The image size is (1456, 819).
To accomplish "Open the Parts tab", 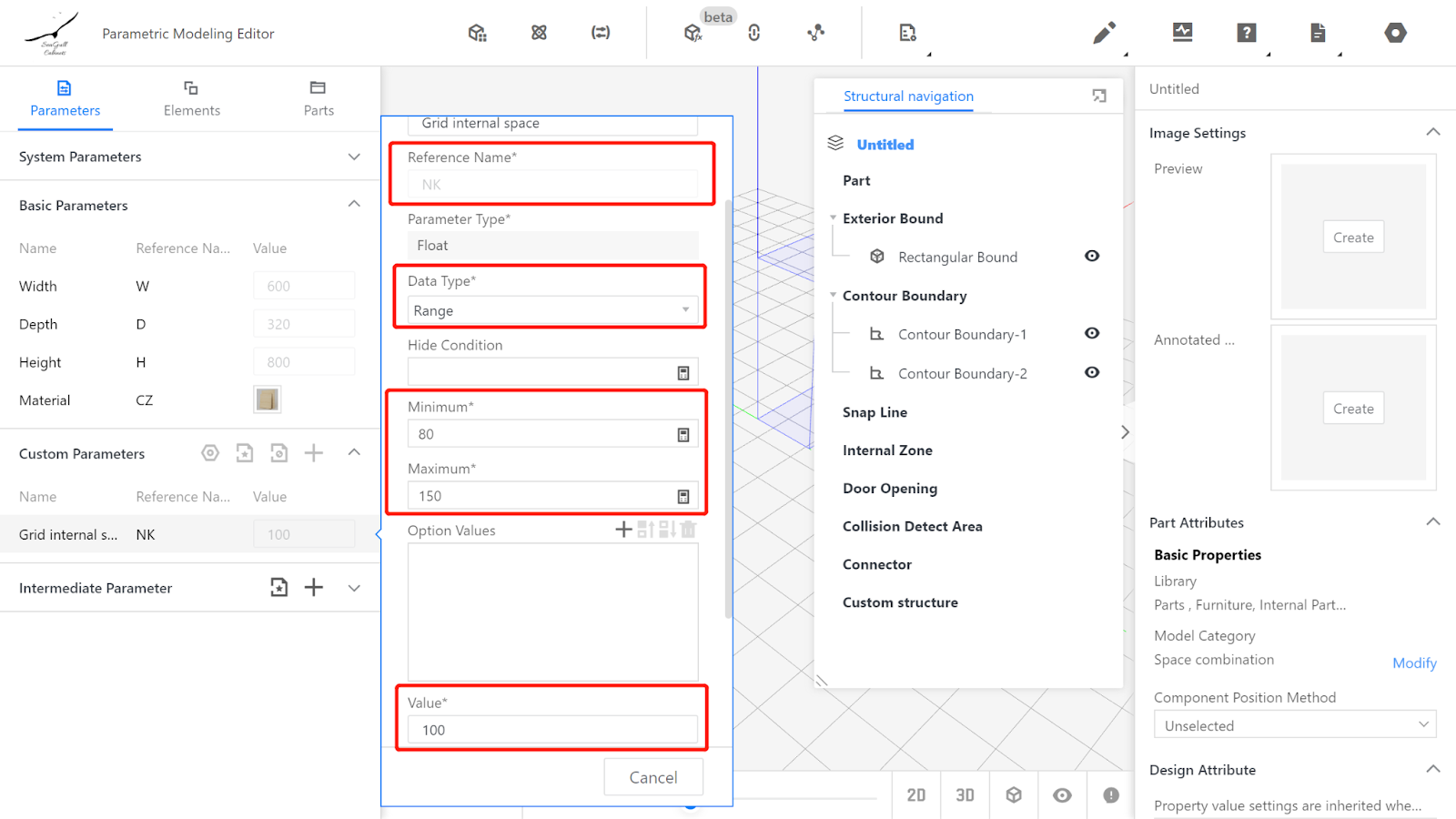I will [318, 98].
